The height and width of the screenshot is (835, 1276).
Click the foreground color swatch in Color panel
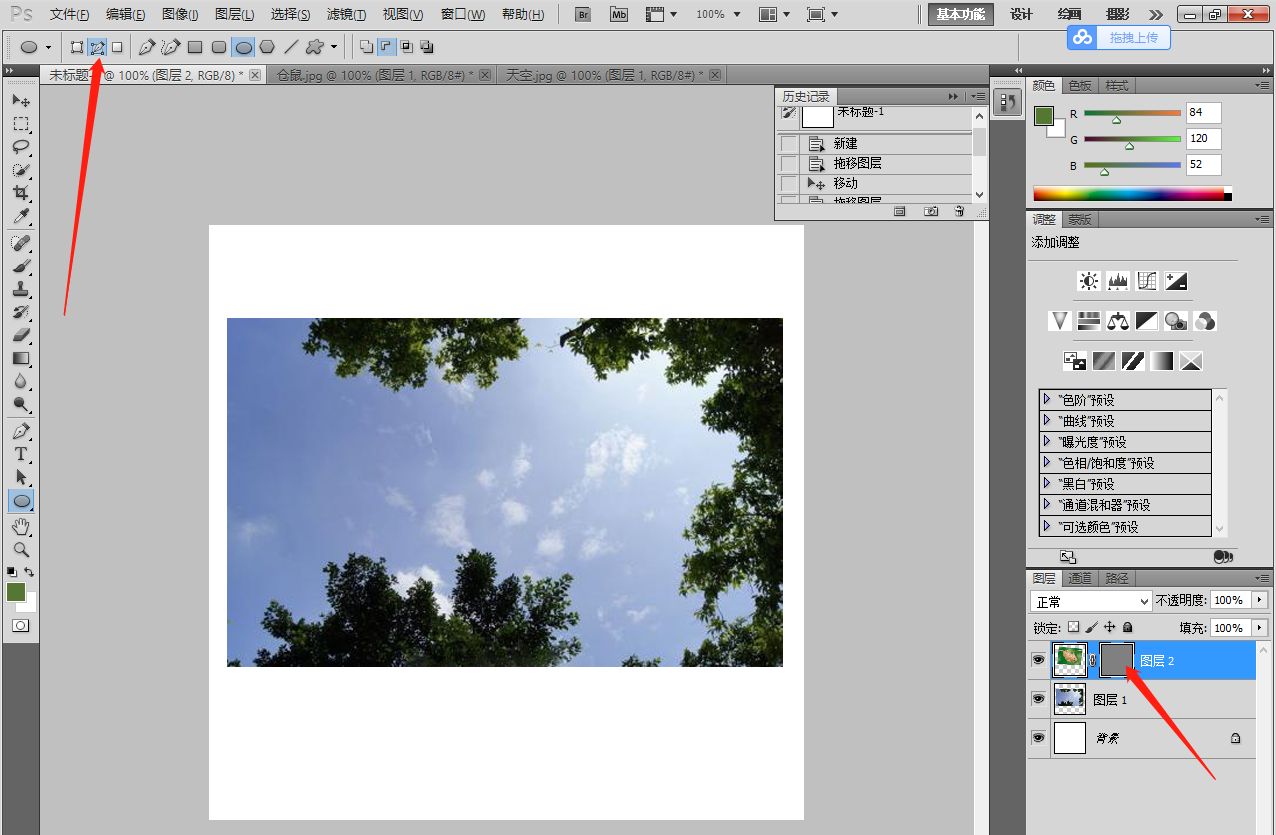pos(1044,116)
